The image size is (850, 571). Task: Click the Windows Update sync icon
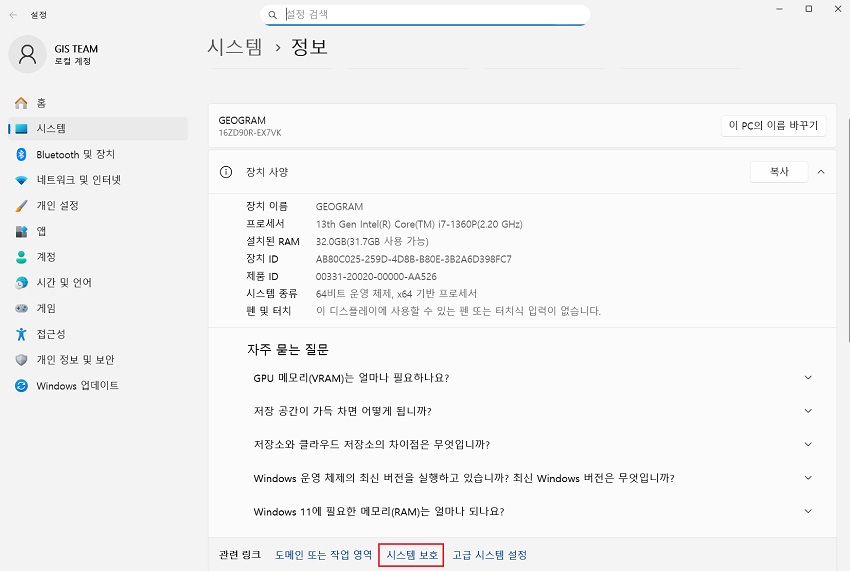click(21, 386)
